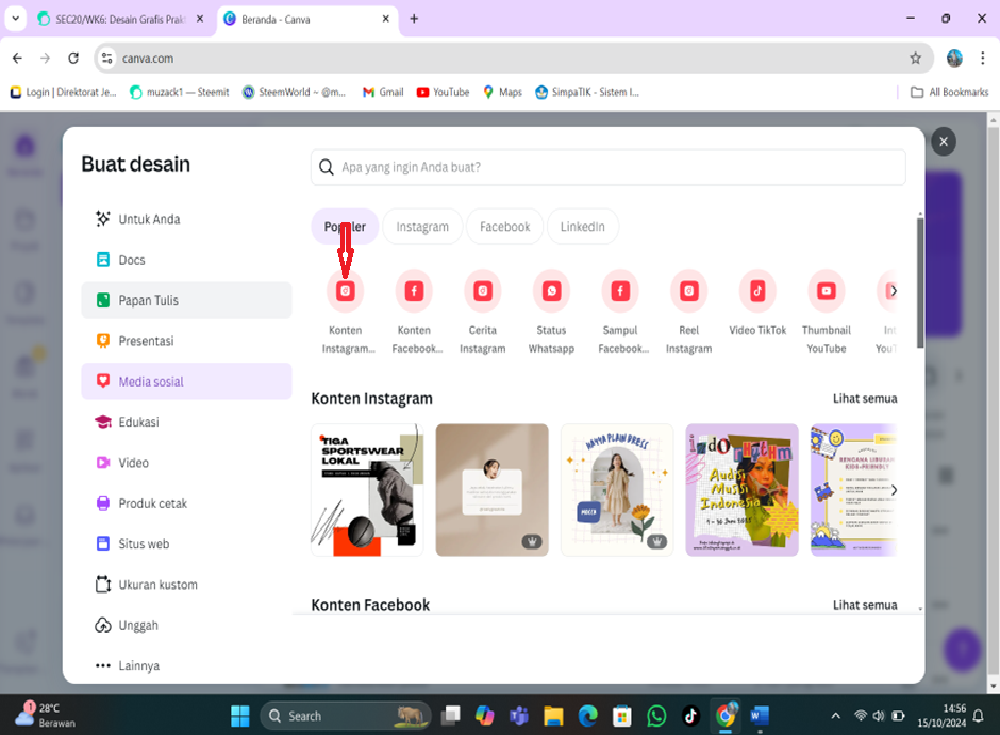Expand Lainnya more options
Viewport: 1000px width, 735px height.
(x=187, y=665)
